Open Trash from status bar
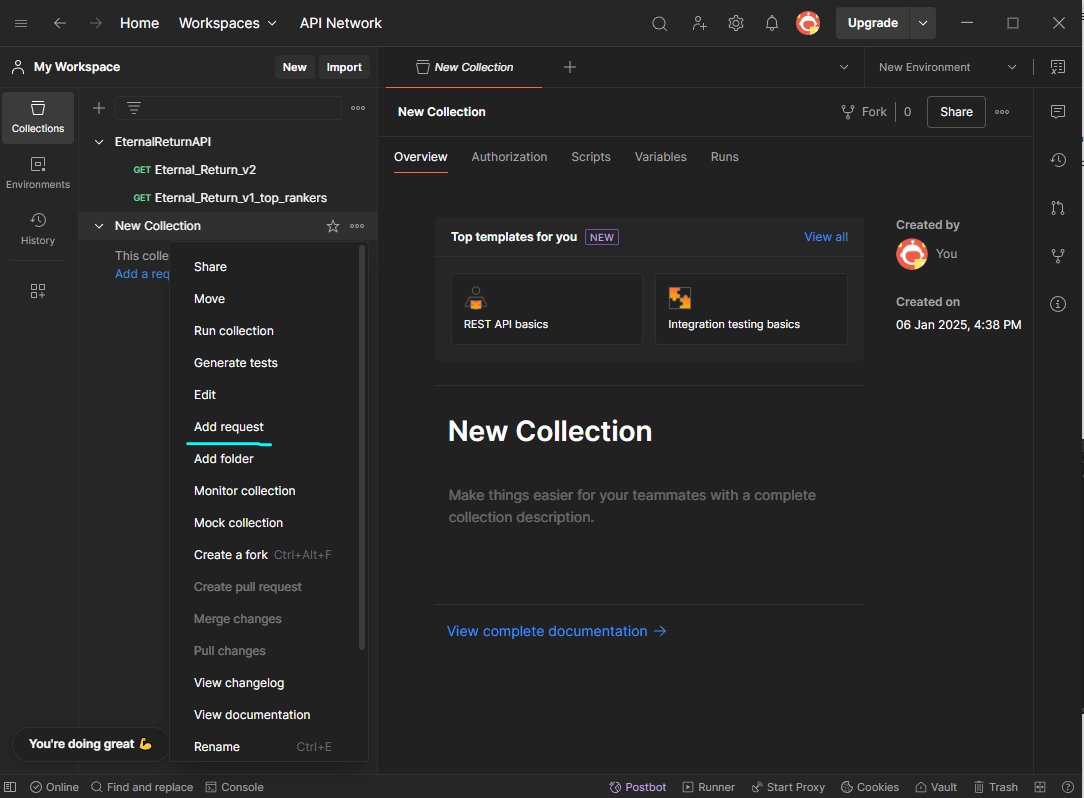The image size is (1084, 798). pos(996,787)
